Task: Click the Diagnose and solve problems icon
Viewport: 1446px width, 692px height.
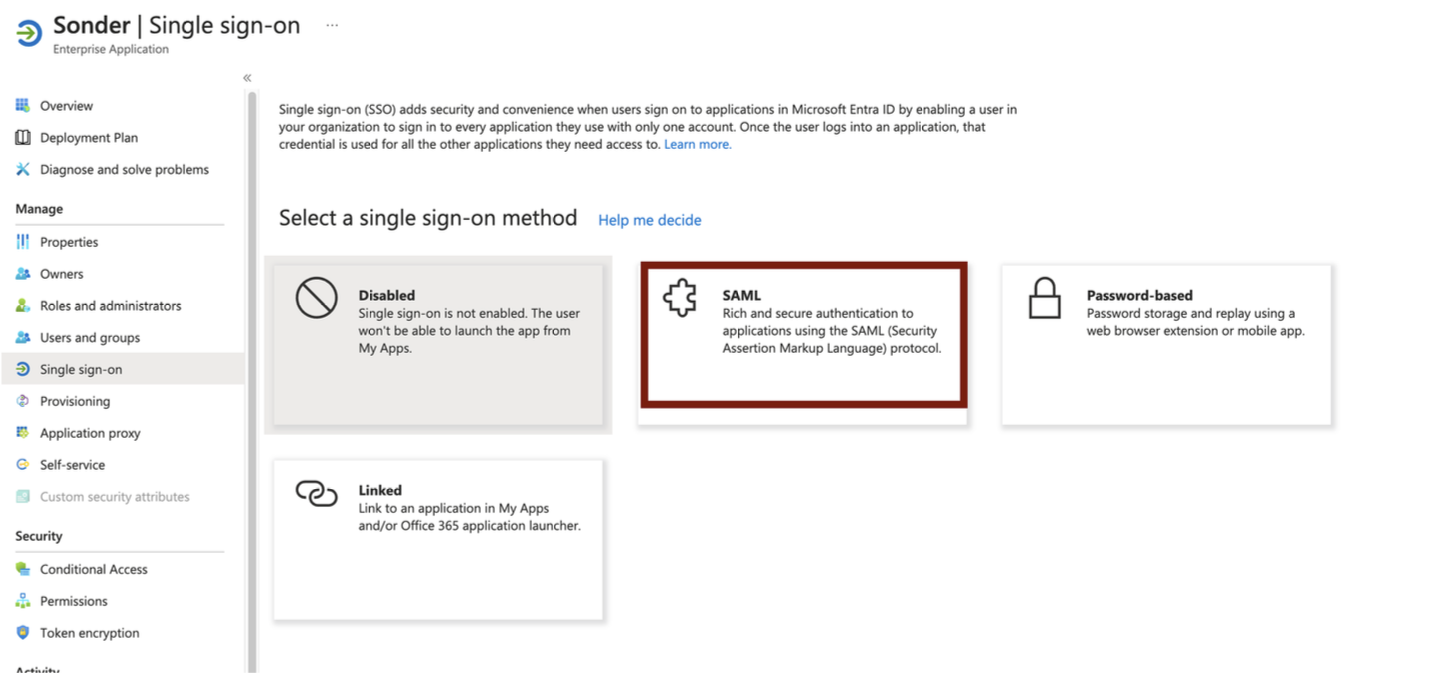Action: click(x=23, y=169)
